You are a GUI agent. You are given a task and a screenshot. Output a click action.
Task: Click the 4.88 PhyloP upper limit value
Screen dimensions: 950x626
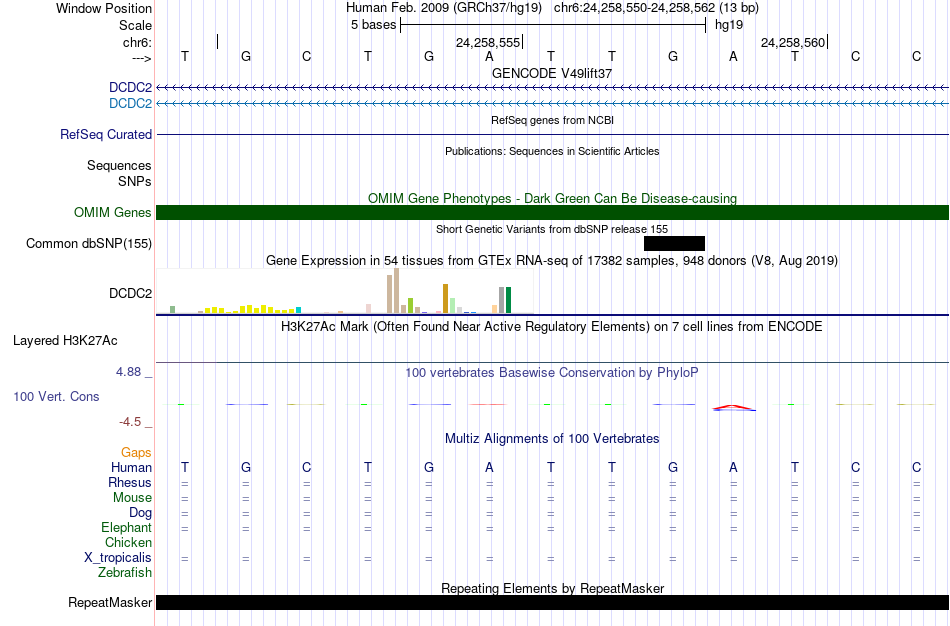point(128,371)
